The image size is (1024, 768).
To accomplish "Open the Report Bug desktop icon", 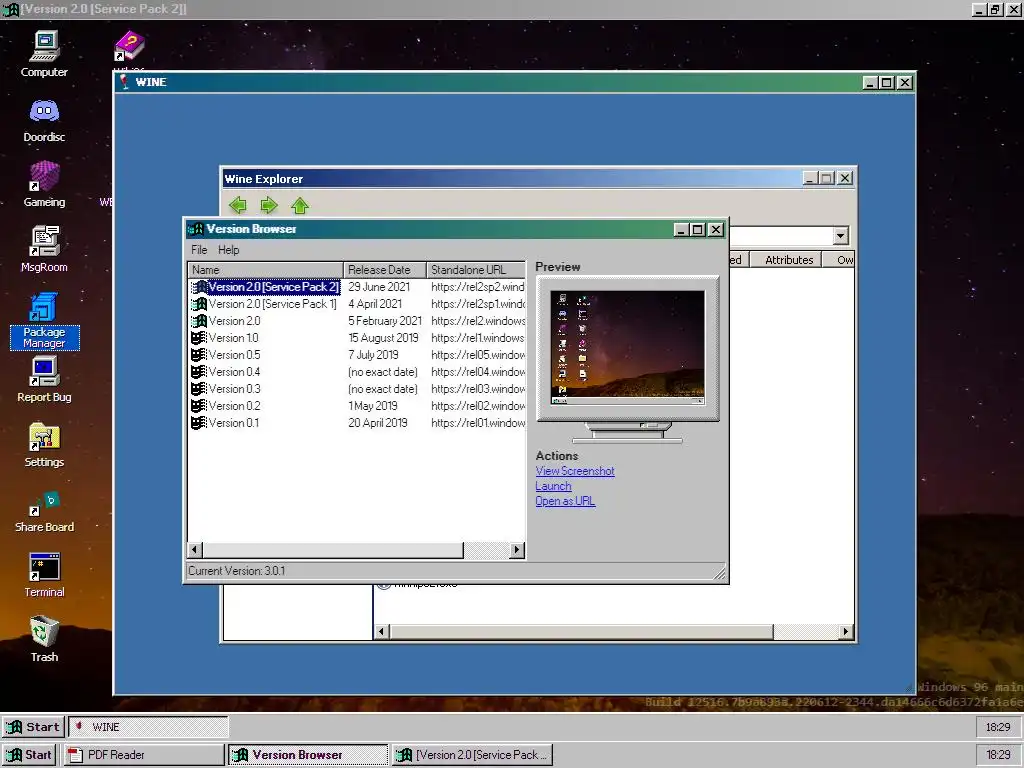I will [44, 379].
